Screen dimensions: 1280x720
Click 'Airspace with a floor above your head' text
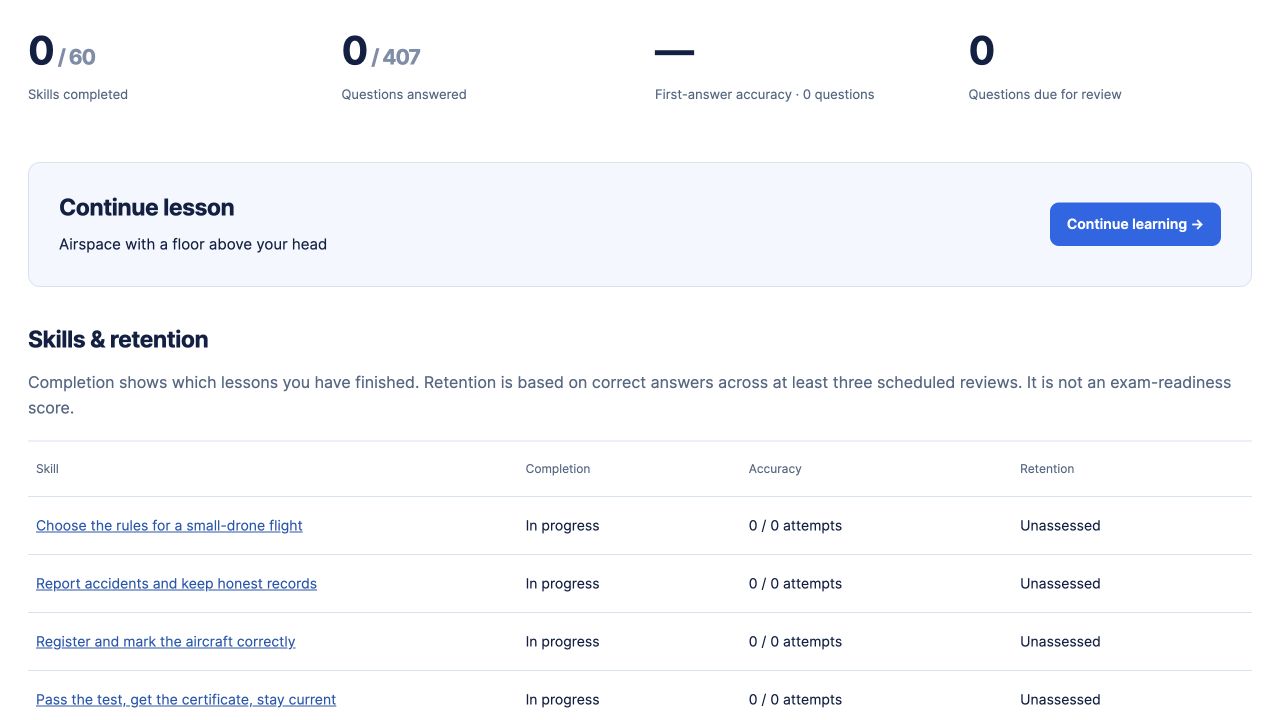193,244
